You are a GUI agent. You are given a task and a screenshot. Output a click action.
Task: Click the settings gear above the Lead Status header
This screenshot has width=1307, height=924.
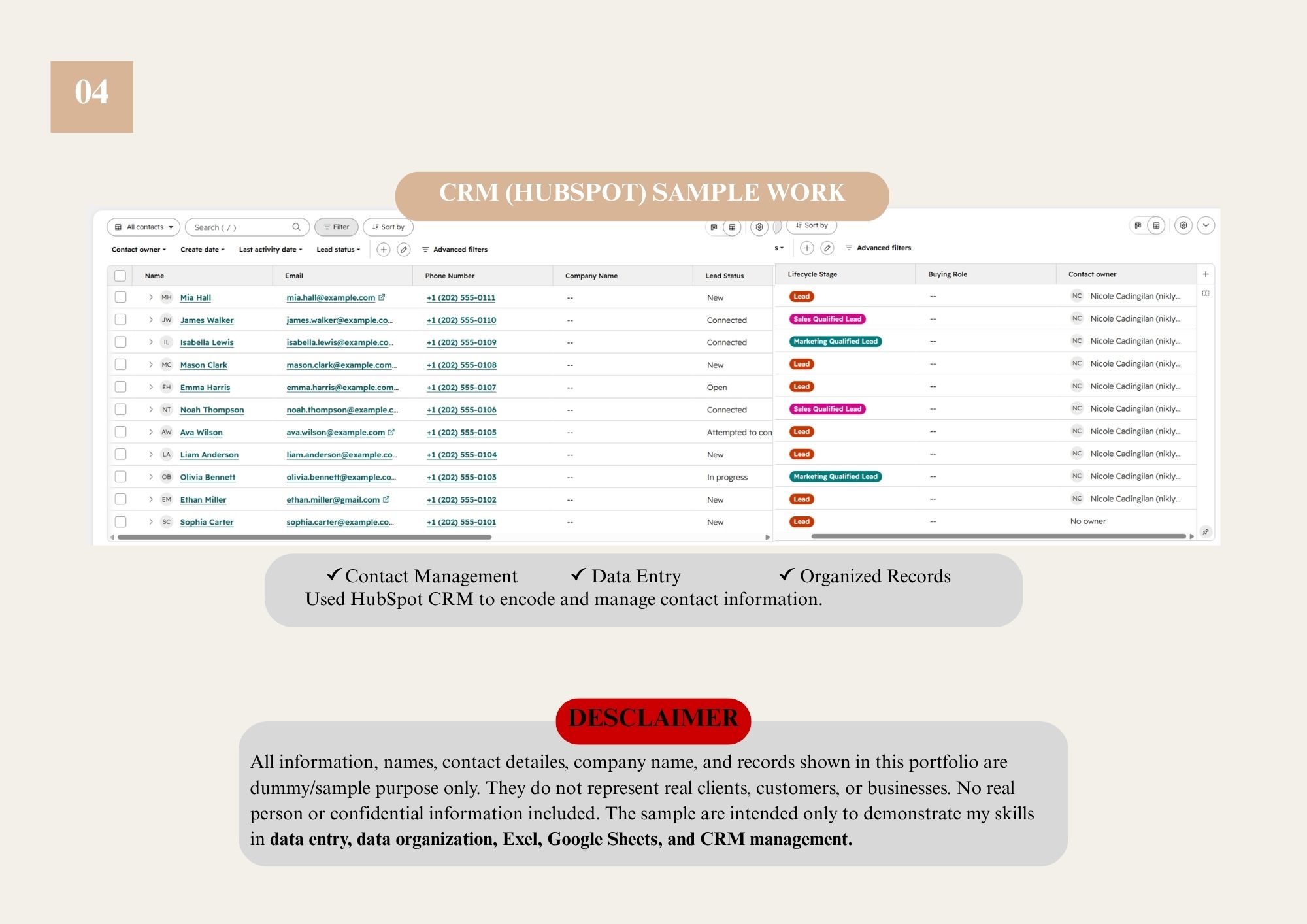(759, 227)
